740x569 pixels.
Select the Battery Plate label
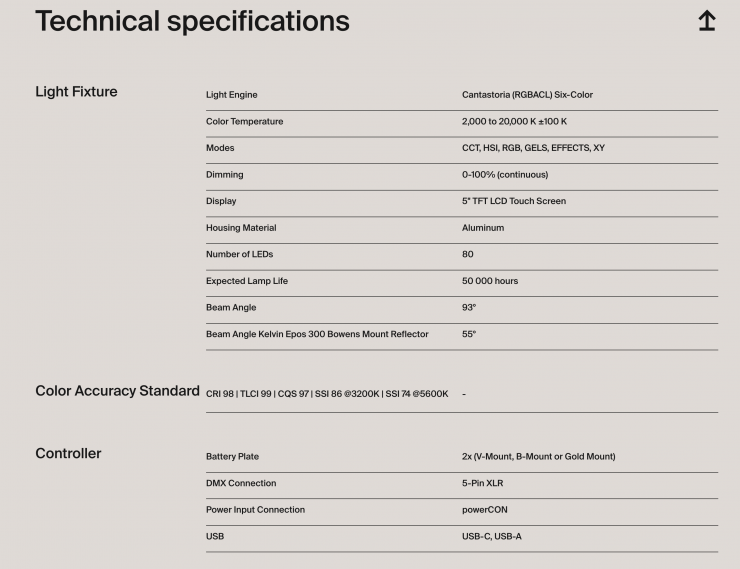coord(232,457)
